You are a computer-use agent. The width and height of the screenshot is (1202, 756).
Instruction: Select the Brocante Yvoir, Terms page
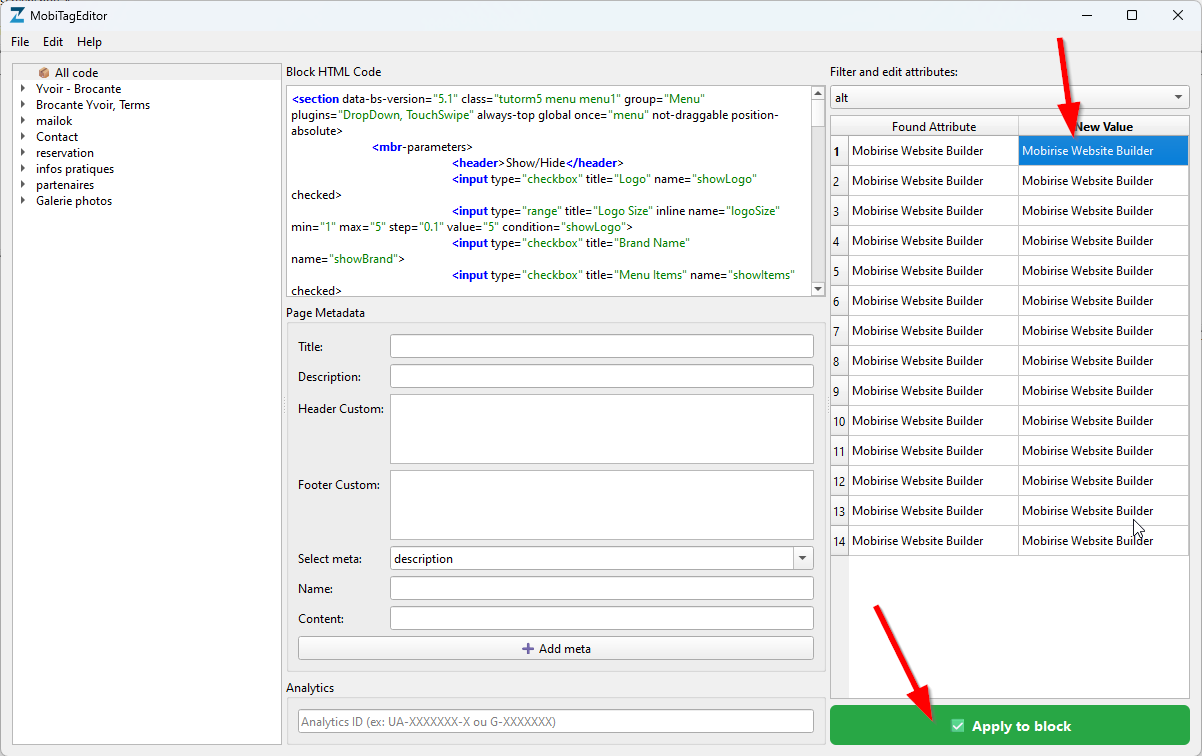(x=93, y=105)
